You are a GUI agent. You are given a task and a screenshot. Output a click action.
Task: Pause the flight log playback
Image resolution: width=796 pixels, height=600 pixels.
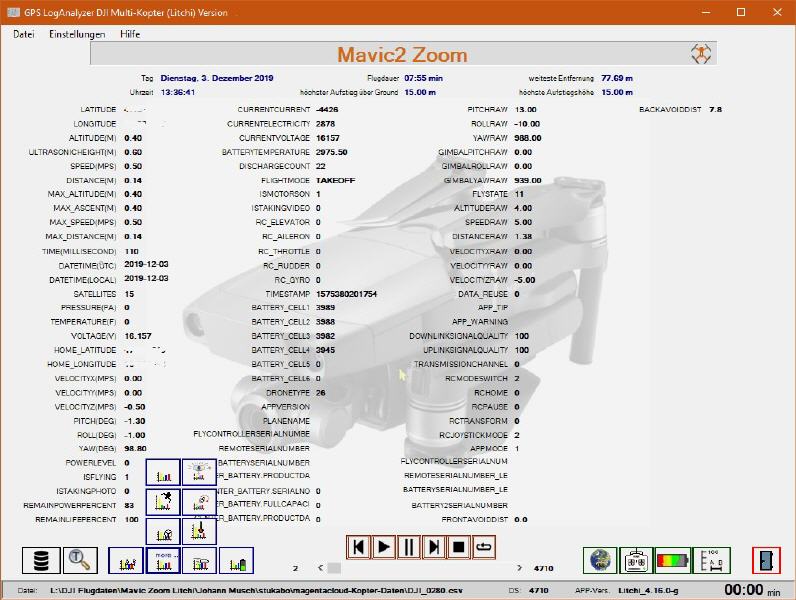(409, 547)
